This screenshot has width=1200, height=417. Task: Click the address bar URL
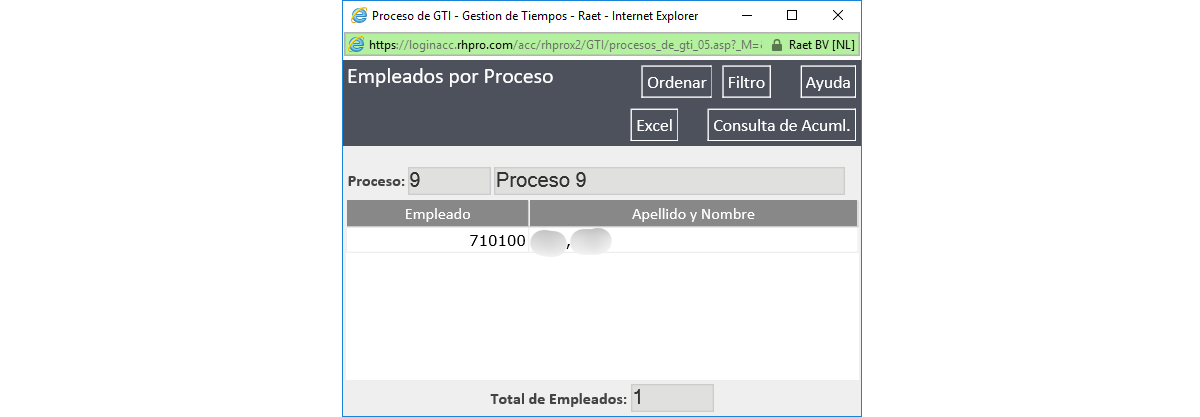[x=565, y=45]
